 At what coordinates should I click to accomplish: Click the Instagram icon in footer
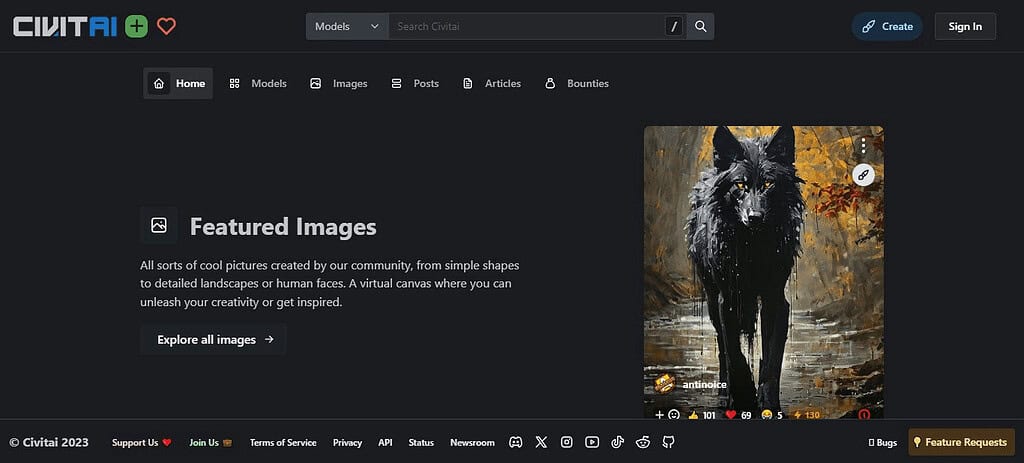pyautogui.click(x=567, y=442)
